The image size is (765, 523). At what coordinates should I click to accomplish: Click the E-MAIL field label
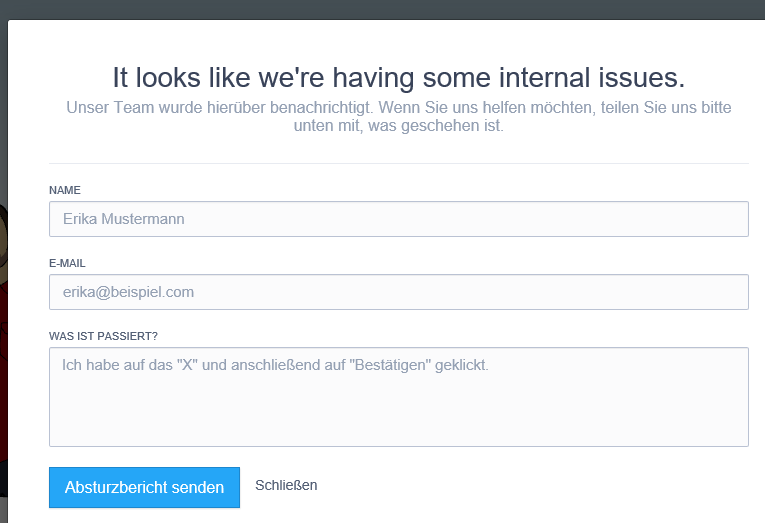[67, 263]
